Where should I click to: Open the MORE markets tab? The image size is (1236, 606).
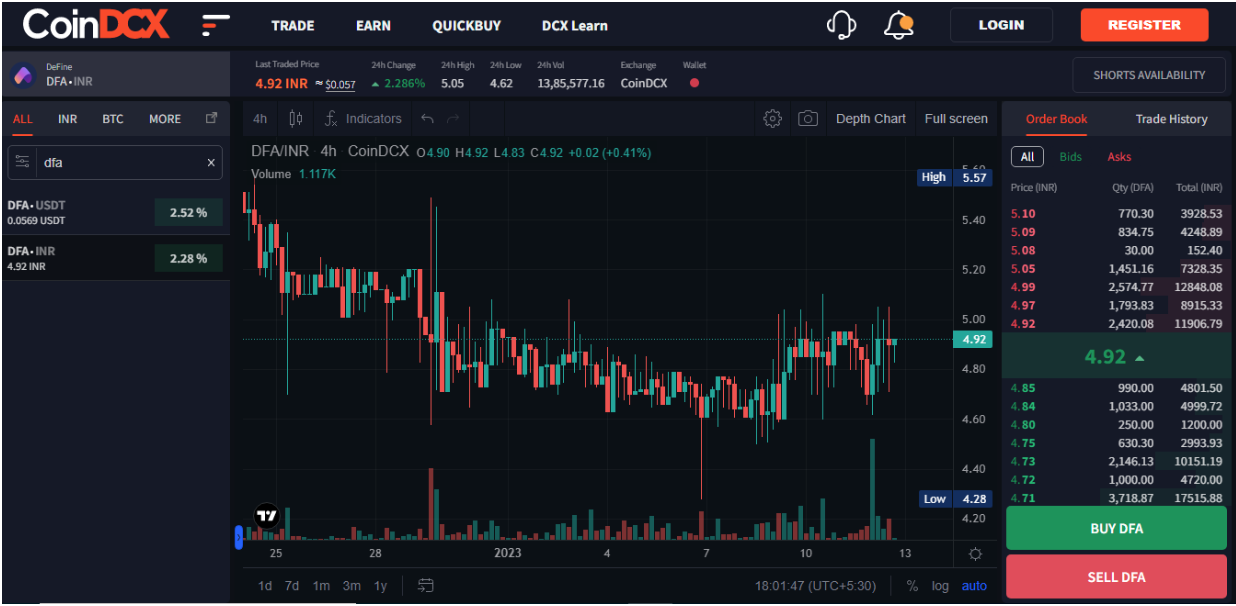click(165, 119)
